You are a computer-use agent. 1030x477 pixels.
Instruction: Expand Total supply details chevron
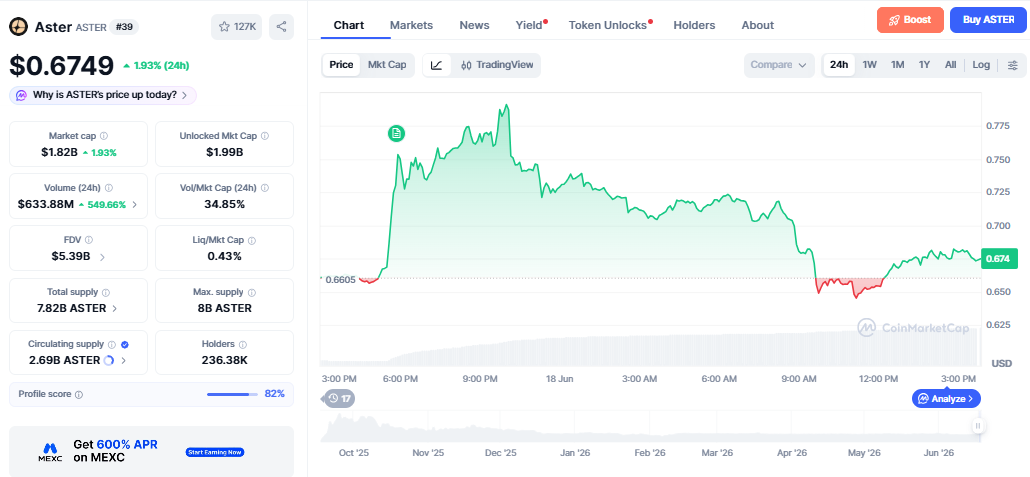coord(115,308)
